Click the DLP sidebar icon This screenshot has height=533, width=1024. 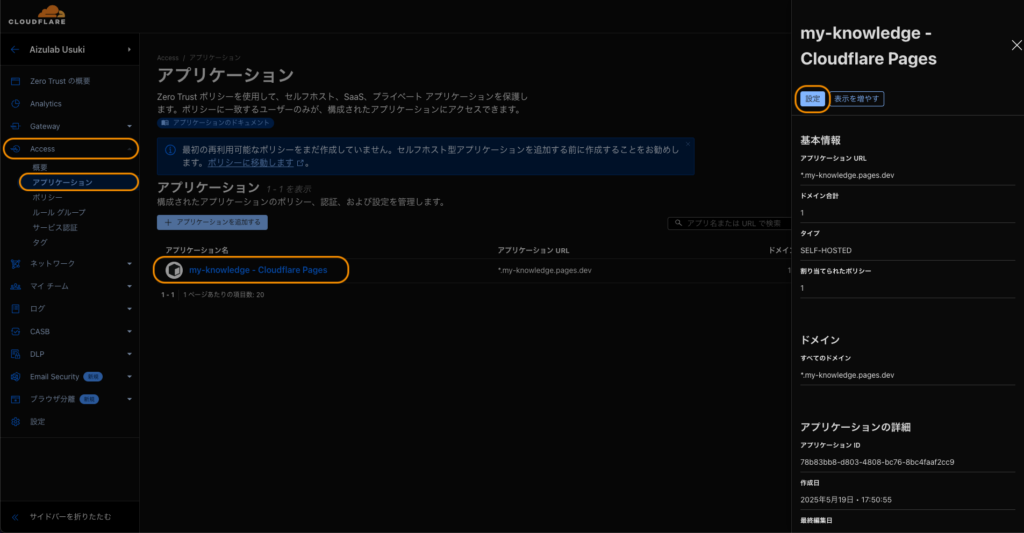pyautogui.click(x=16, y=354)
